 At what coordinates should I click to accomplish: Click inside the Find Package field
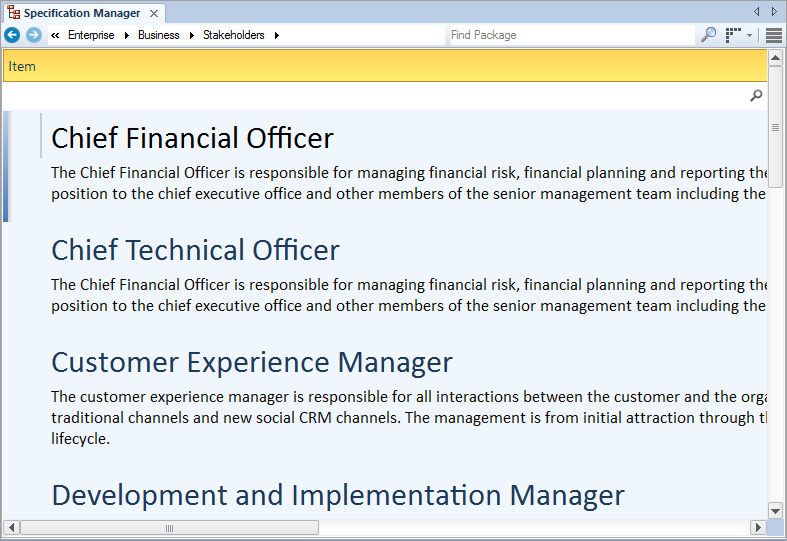coord(570,35)
